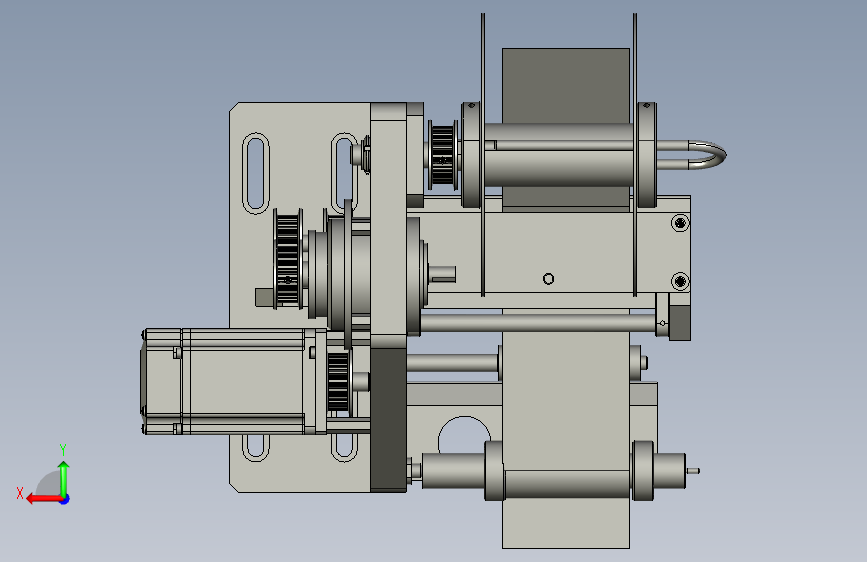Select the dark label strip above the spool
867x562 pixels.
[x=566, y=86]
